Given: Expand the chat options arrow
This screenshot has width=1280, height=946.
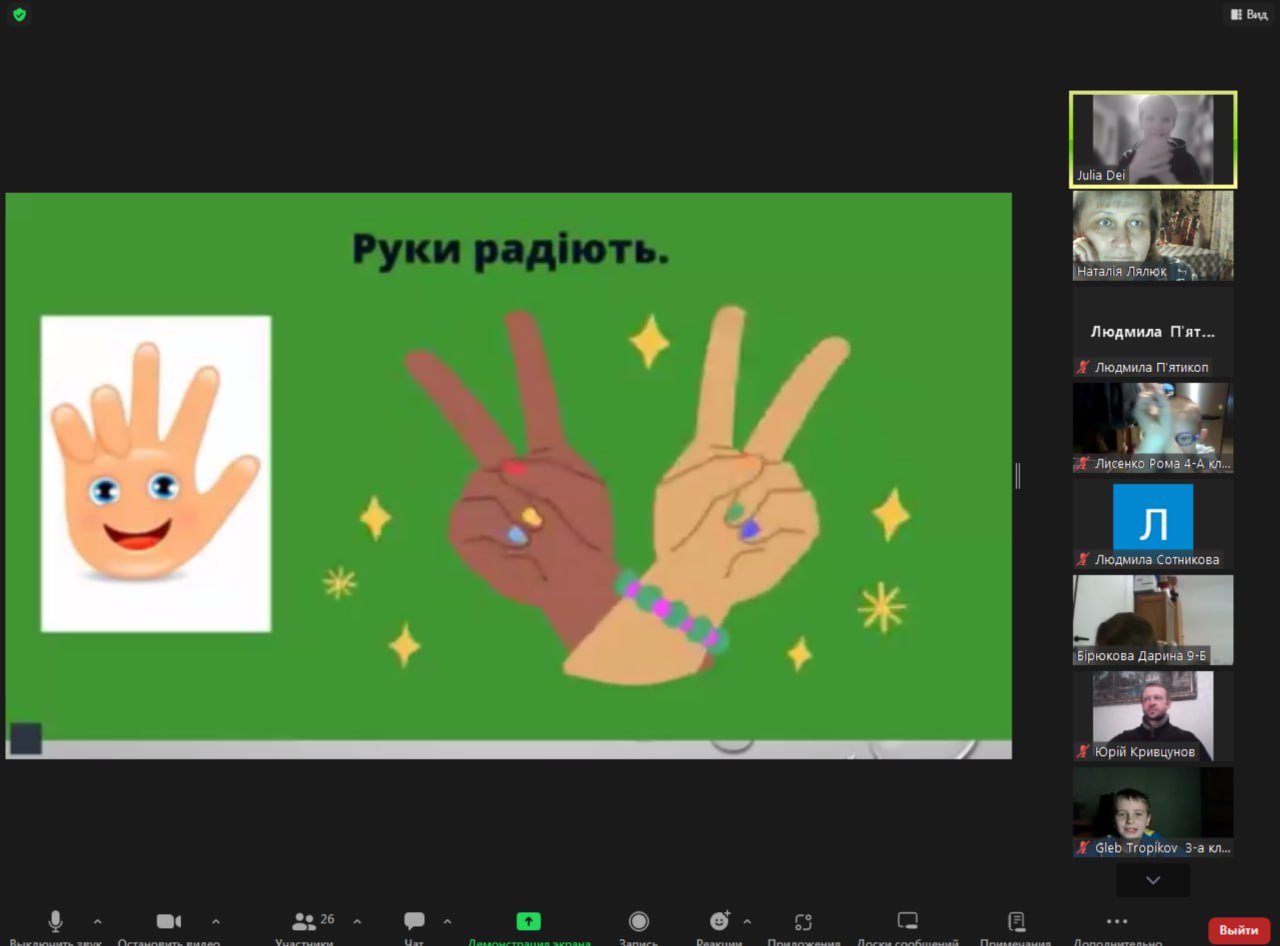Looking at the screenshot, I should pyautogui.click(x=447, y=921).
